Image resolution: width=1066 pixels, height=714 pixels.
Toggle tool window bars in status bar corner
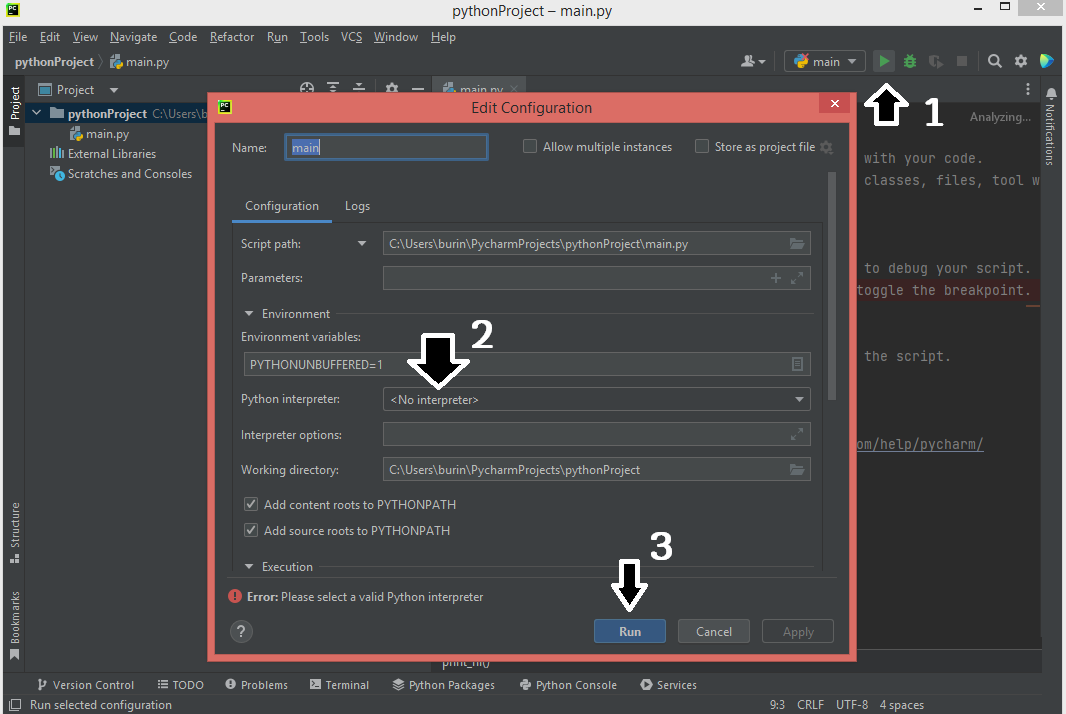15,704
